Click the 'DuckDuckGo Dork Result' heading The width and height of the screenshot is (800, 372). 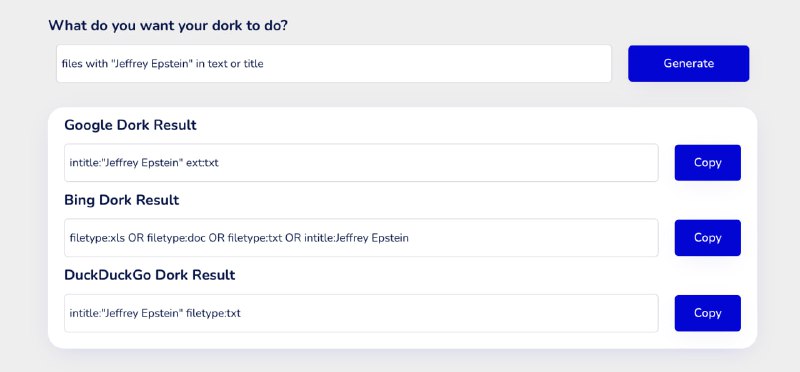[x=149, y=275]
